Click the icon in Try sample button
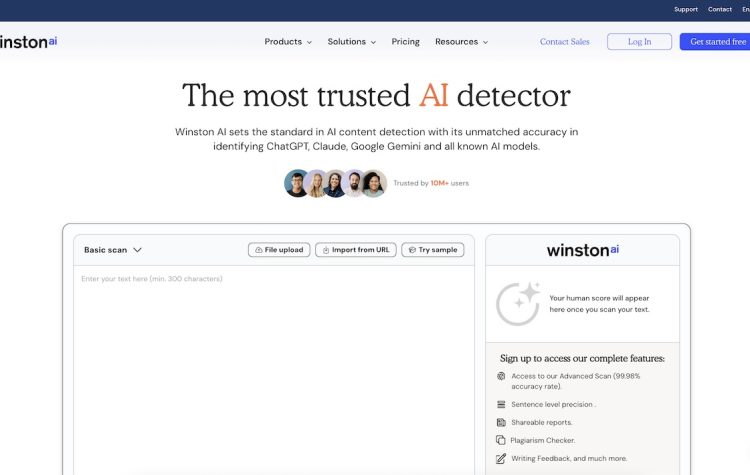This screenshot has height=475, width=750. point(412,250)
